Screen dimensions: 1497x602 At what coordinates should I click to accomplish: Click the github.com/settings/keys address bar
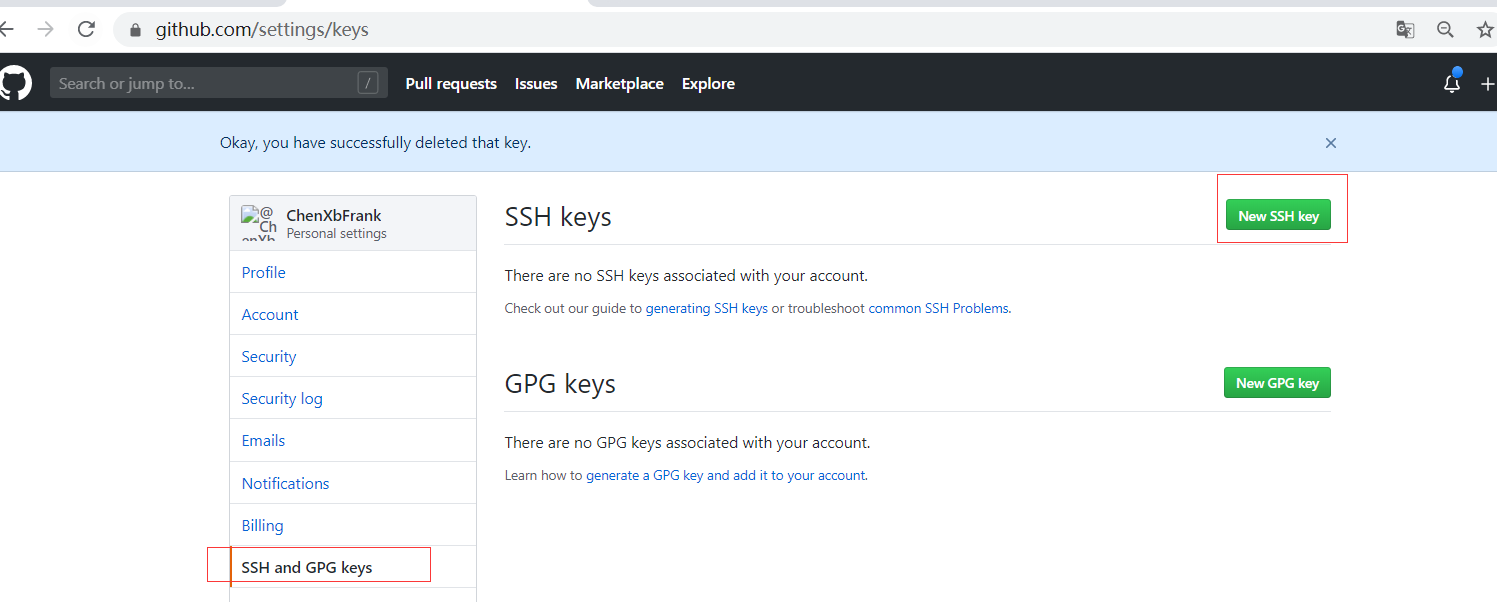pyautogui.click(x=262, y=30)
